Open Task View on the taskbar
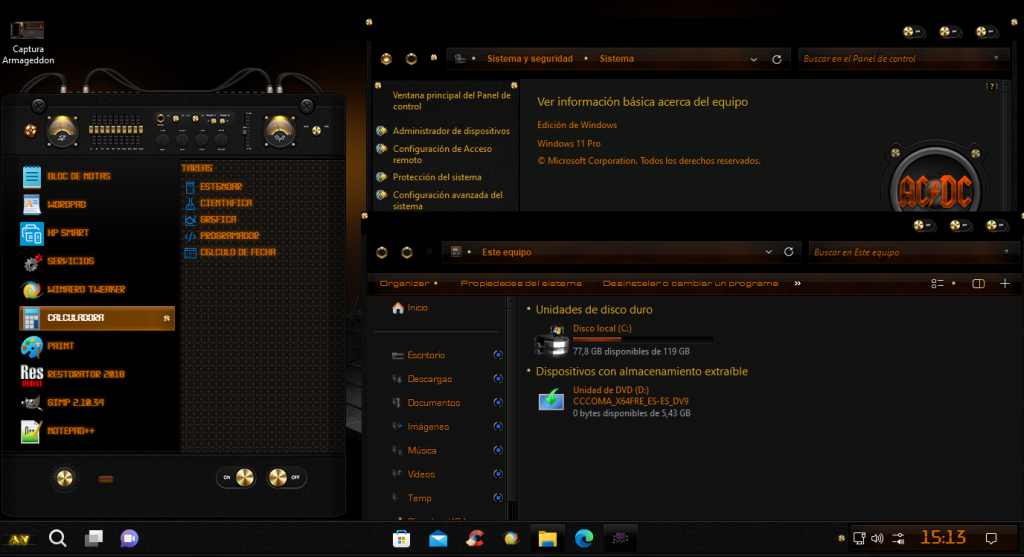 (93, 538)
